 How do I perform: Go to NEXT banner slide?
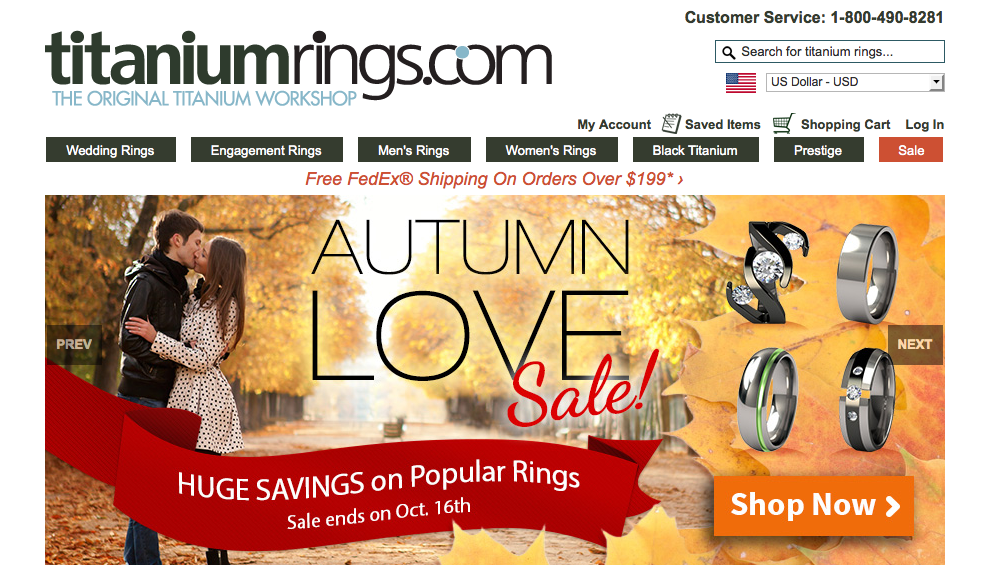(915, 345)
